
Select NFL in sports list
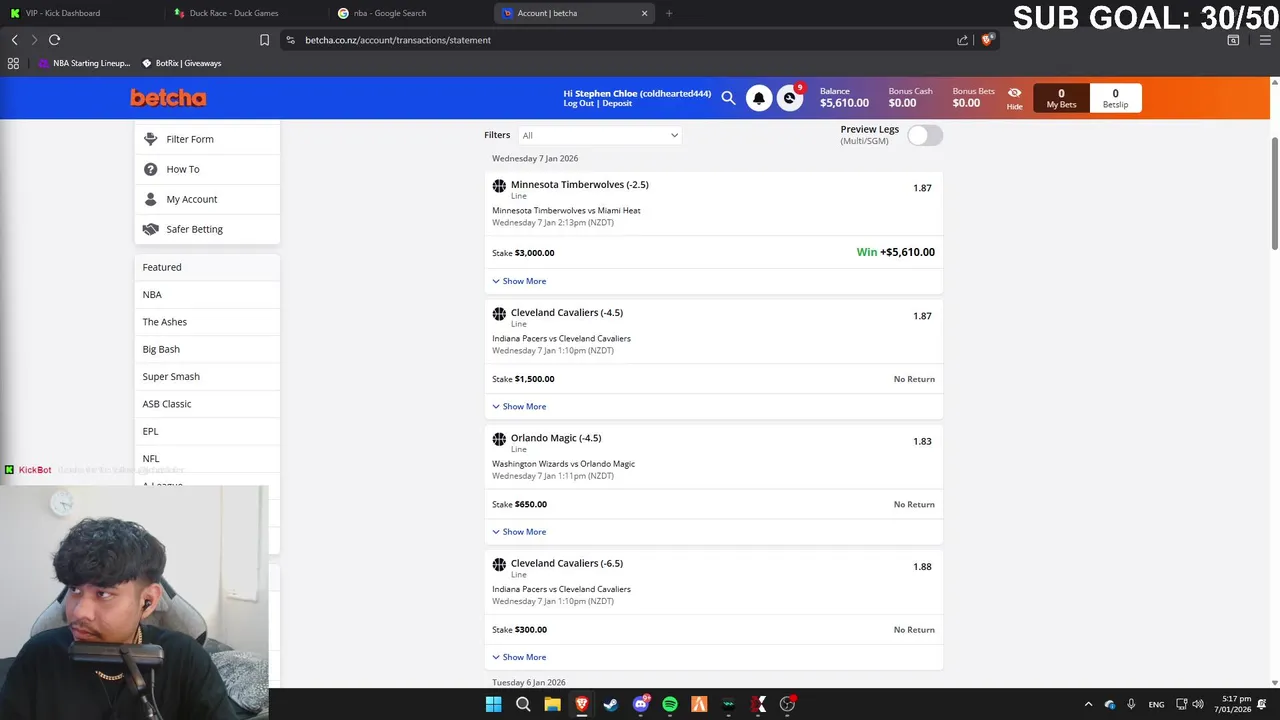tap(207, 458)
